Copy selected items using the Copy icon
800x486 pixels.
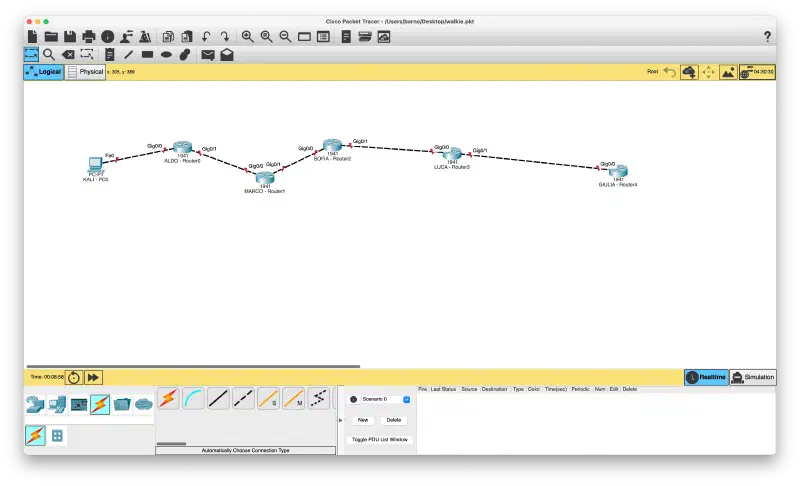click(168, 36)
